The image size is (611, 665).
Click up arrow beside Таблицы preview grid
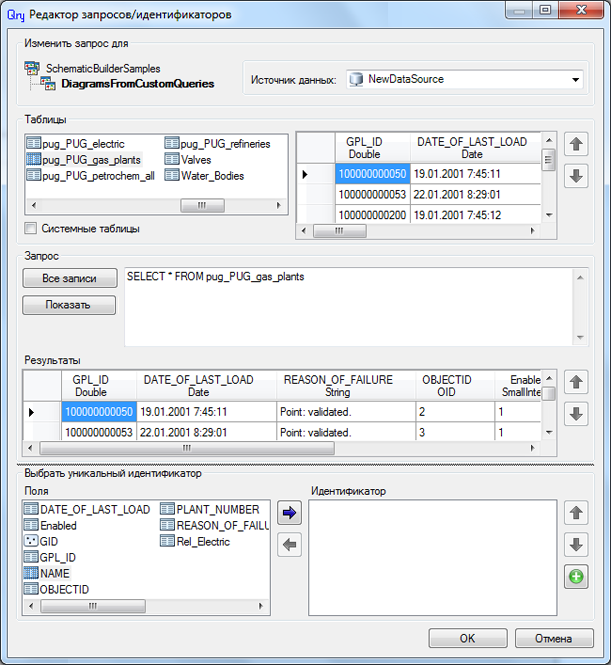click(575, 145)
